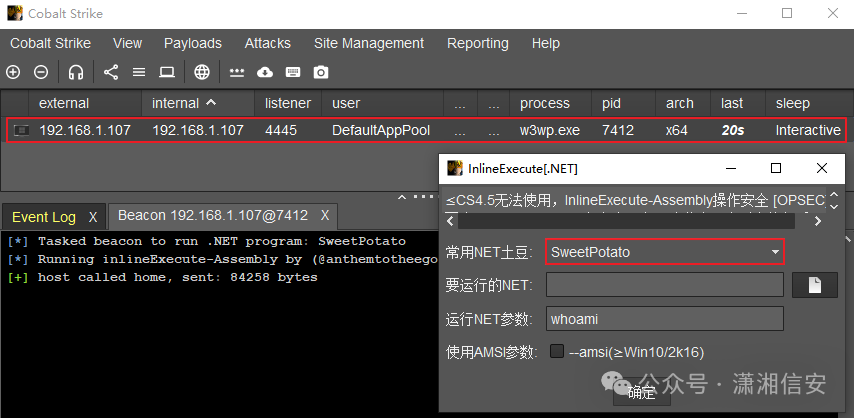This screenshot has height=418, width=854.
Task: Open downloaded files via the cloud icon
Action: (265, 72)
